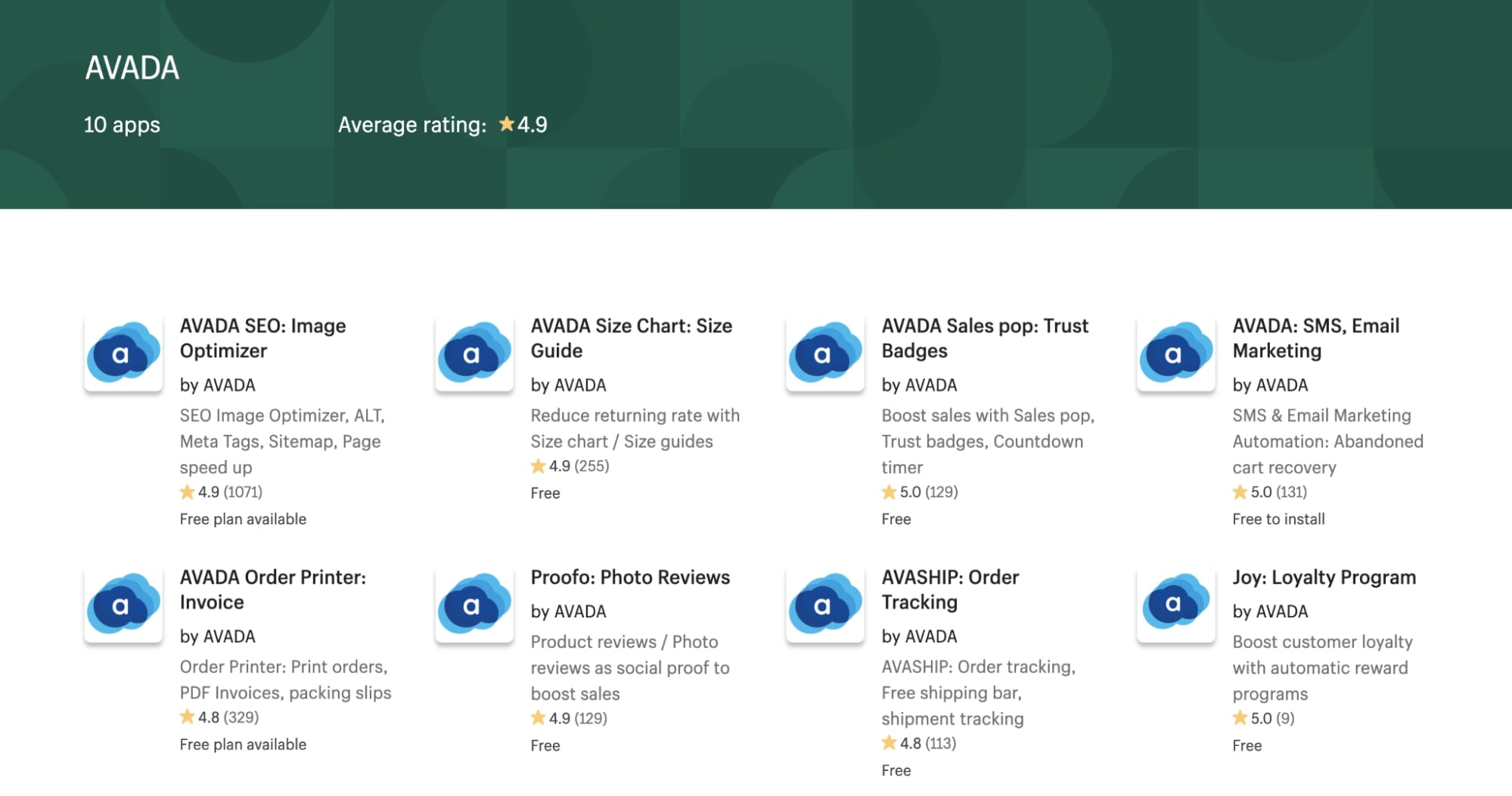Click the star next to 5.0 (131) rating
The height and width of the screenshot is (796, 1512).
coord(1240,492)
